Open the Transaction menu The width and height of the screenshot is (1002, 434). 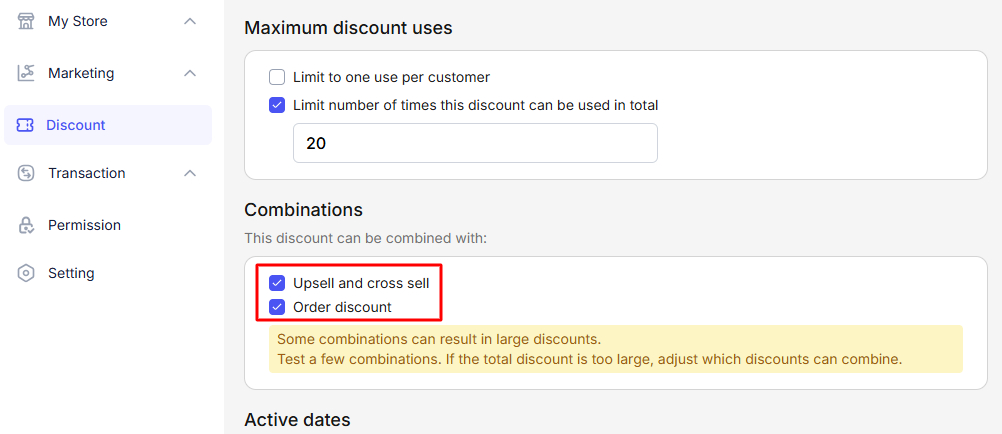coord(87,173)
